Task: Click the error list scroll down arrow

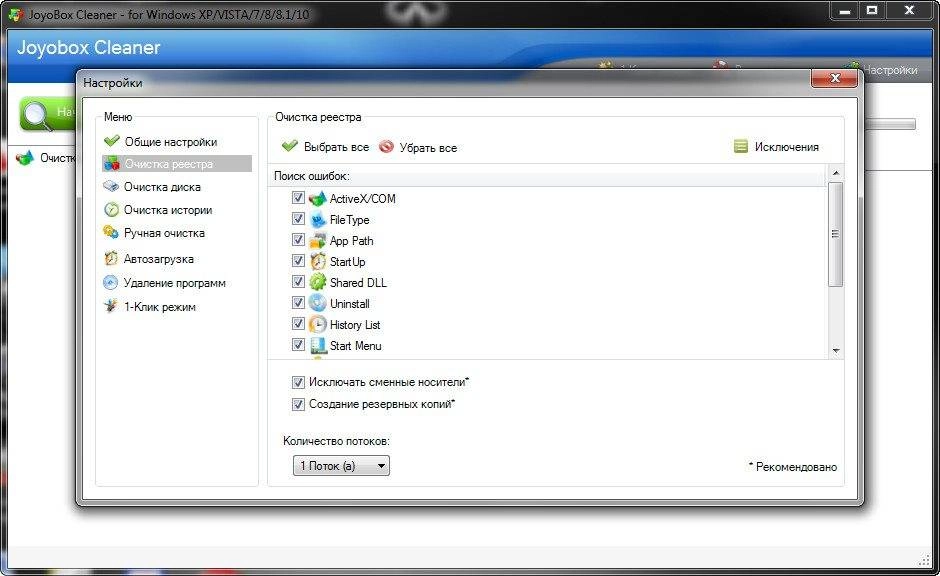Action: click(x=836, y=351)
